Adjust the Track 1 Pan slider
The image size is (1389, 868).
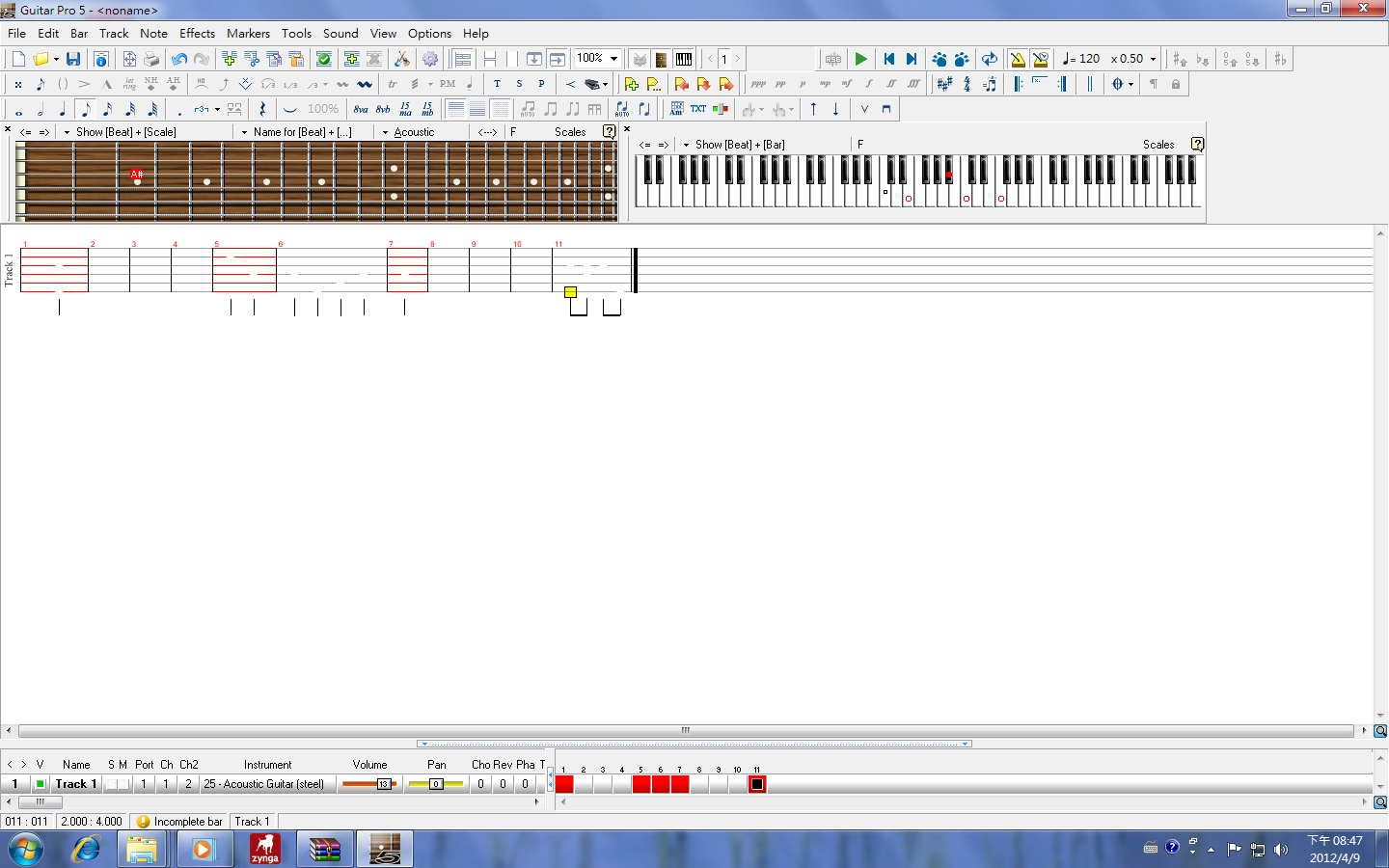[436, 784]
